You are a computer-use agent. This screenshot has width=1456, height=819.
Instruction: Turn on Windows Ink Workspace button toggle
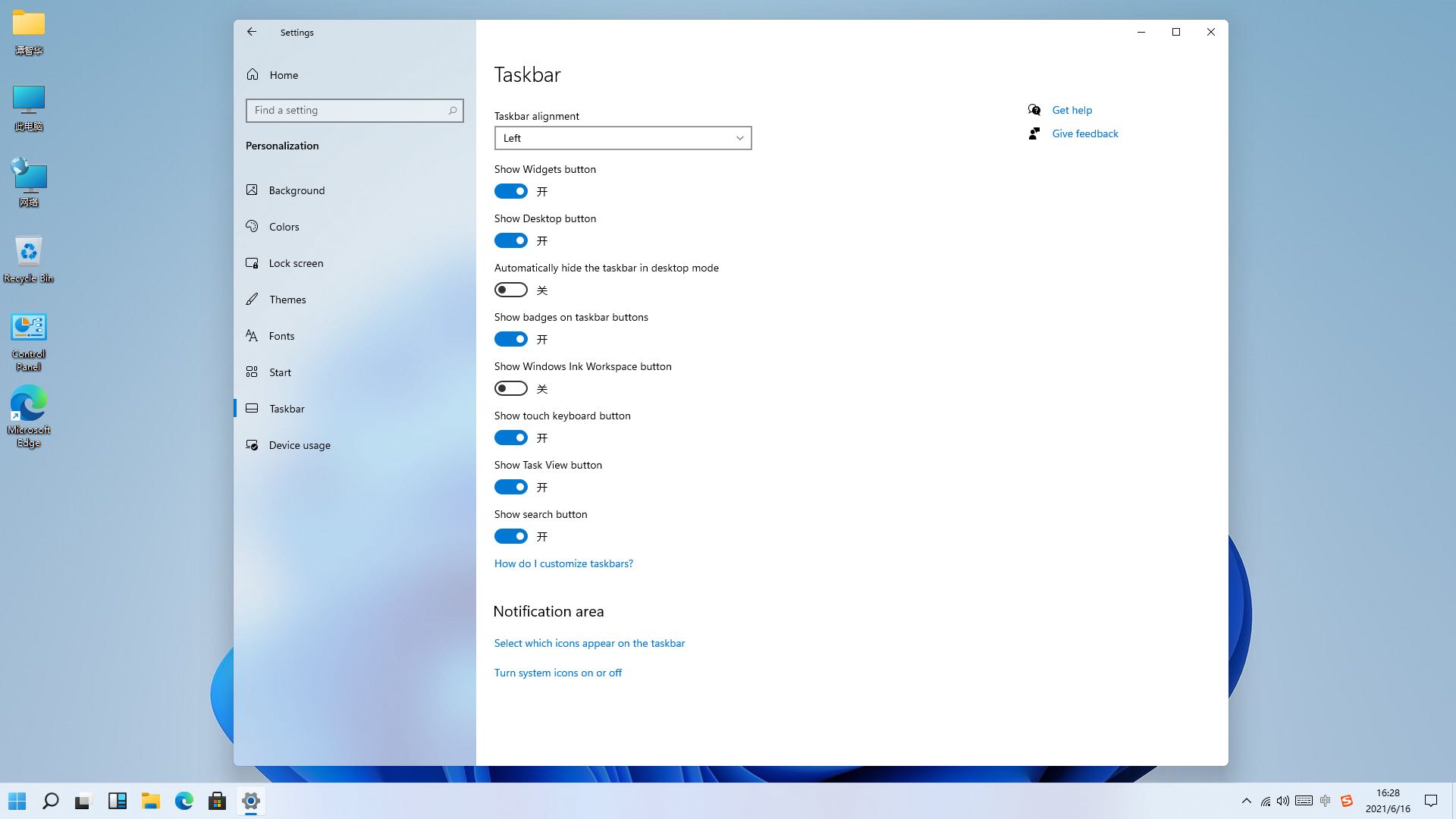click(x=511, y=388)
